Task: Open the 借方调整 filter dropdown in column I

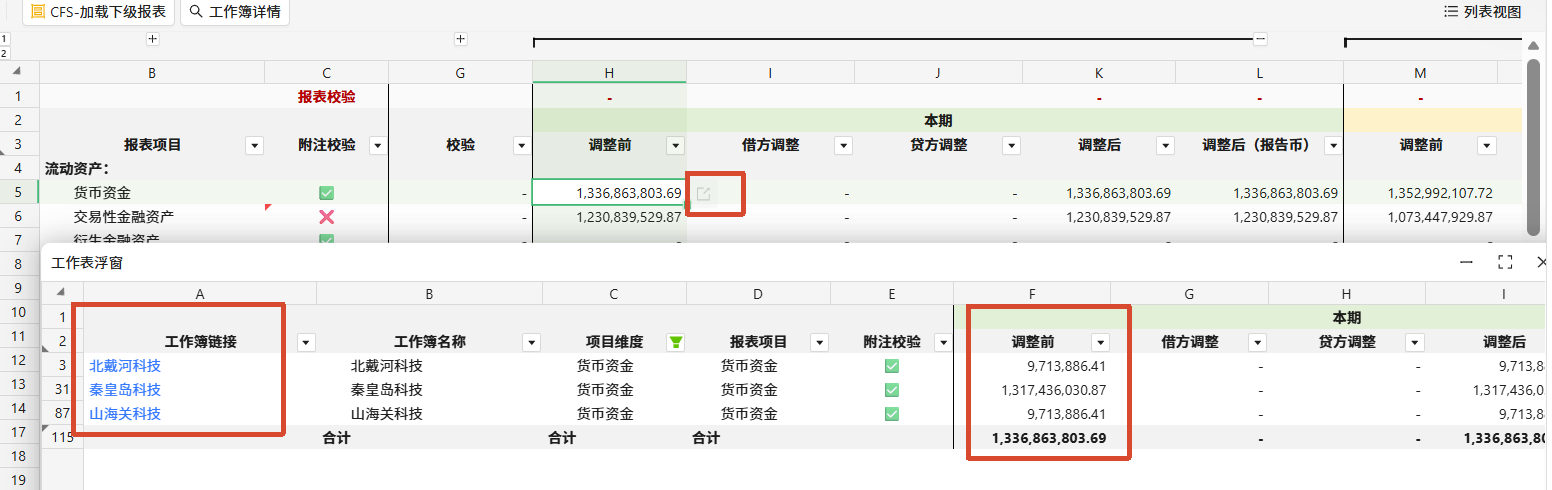Action: click(843, 146)
